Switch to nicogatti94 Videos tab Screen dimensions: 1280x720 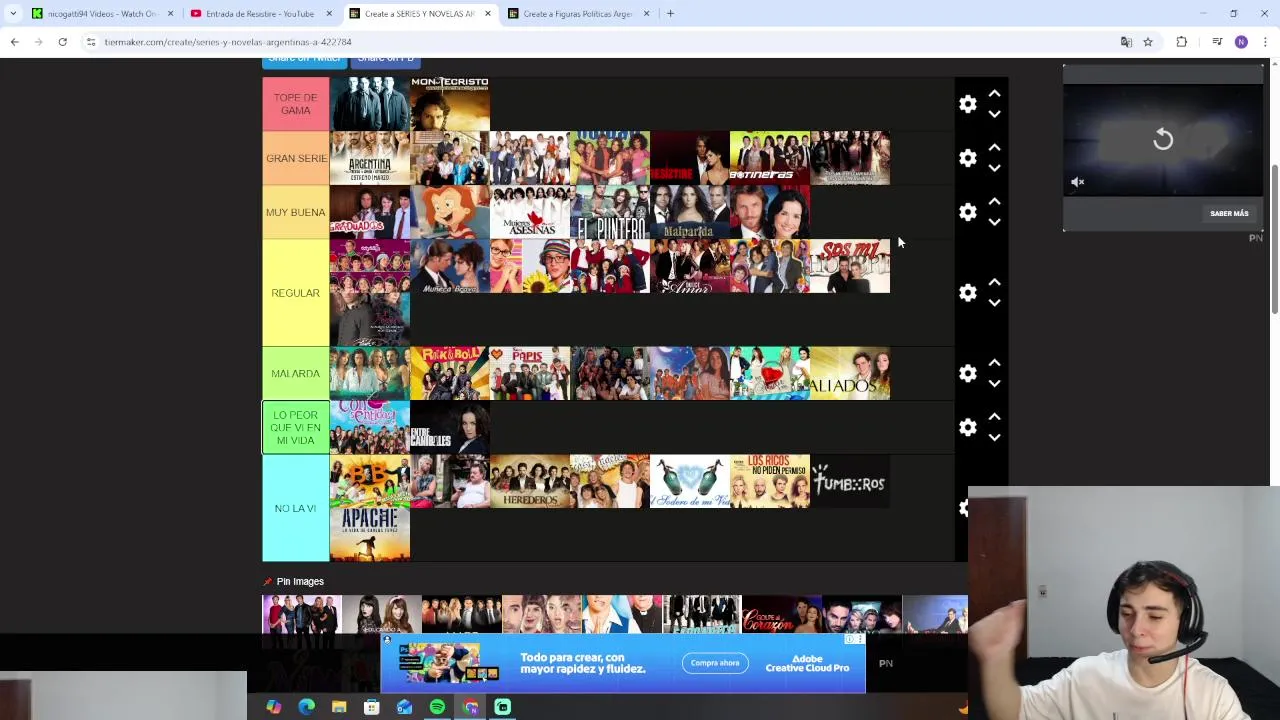(x=103, y=14)
